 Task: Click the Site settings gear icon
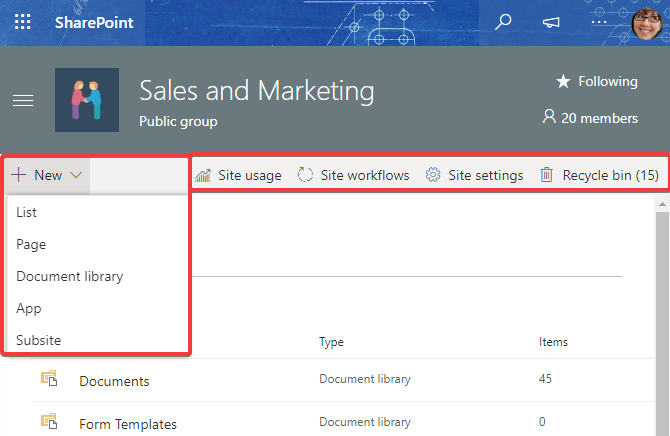click(x=433, y=175)
